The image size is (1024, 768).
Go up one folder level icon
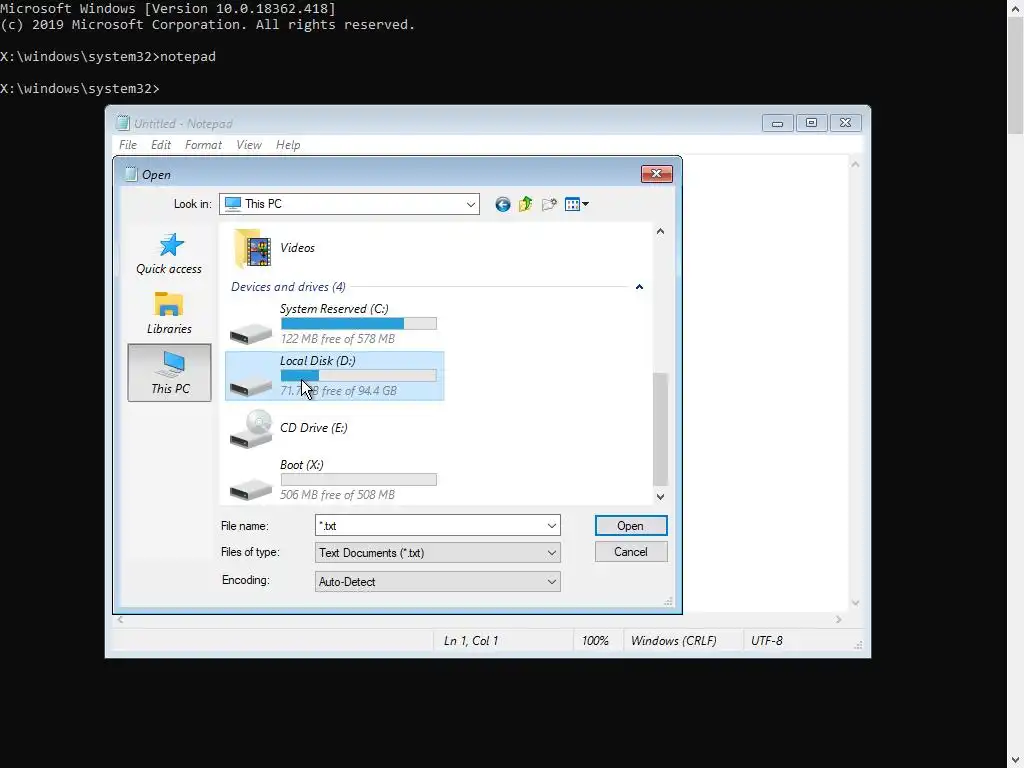point(526,204)
